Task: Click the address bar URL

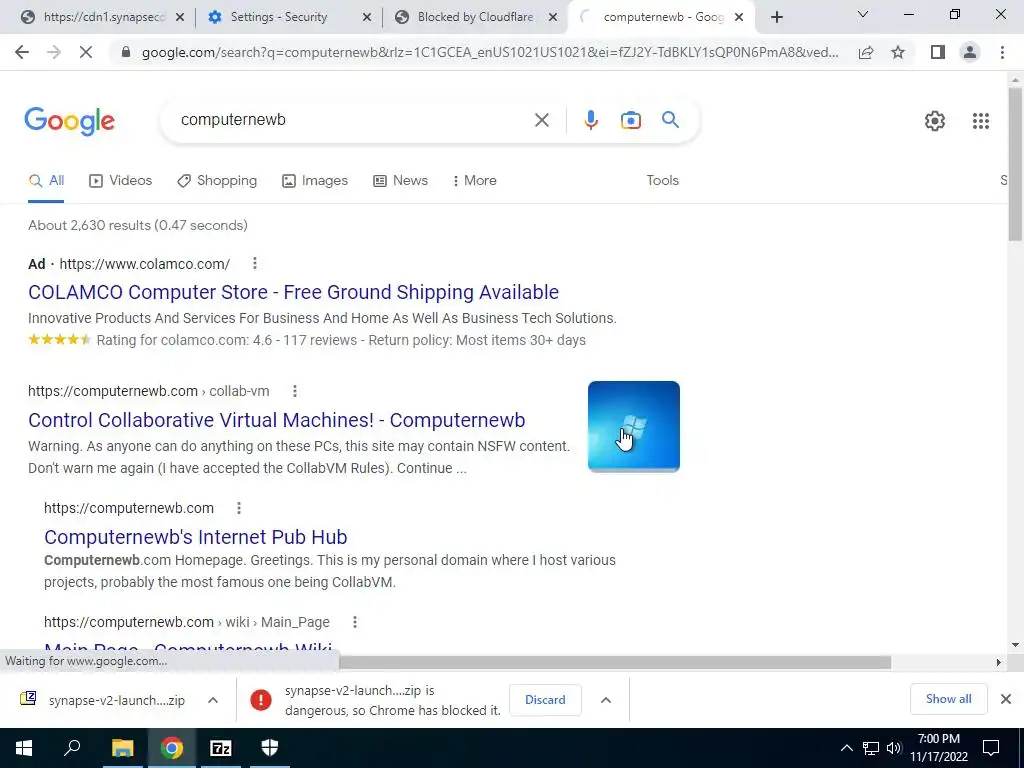Action: coord(490,52)
